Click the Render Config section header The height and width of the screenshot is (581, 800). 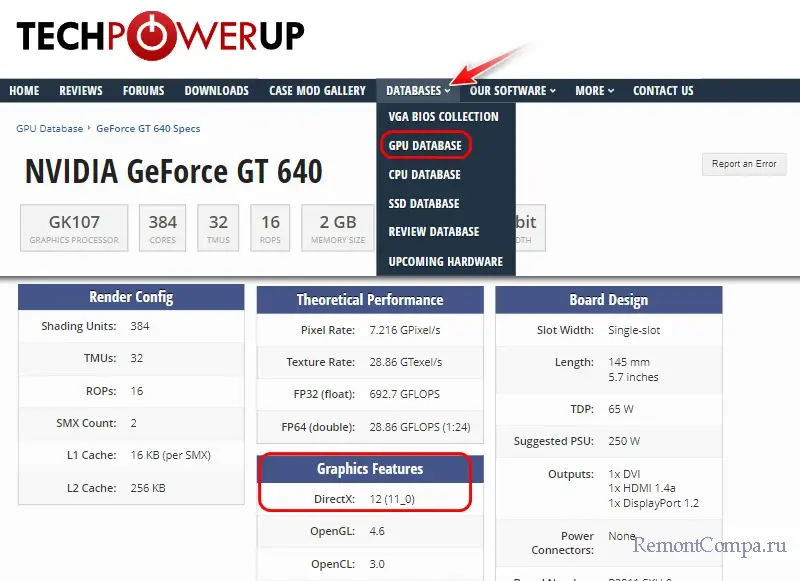point(131,297)
